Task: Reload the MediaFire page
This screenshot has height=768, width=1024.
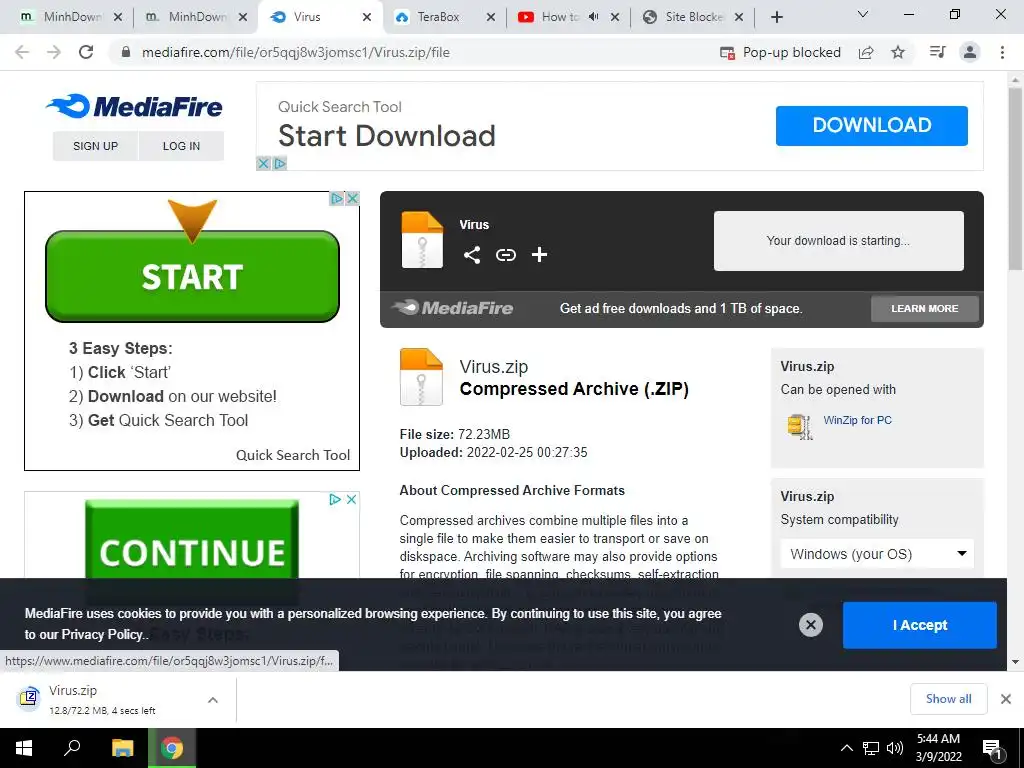Action: click(x=86, y=52)
